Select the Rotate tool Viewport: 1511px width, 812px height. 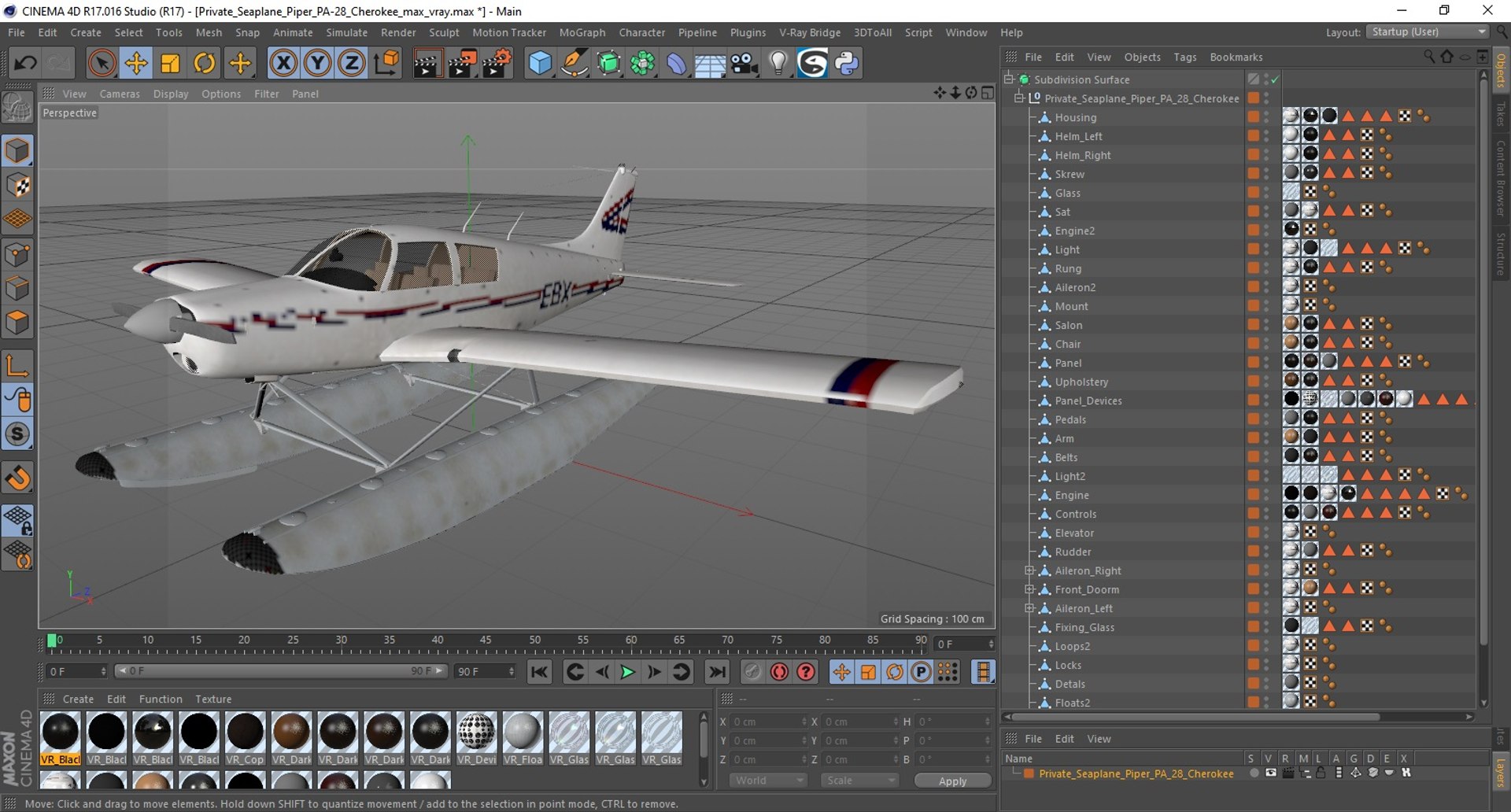pyautogui.click(x=205, y=63)
